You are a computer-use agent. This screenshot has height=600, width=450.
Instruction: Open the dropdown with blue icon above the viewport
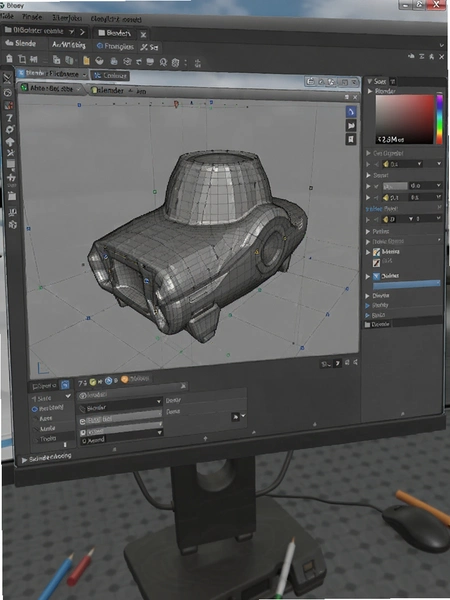[x=52, y=73]
